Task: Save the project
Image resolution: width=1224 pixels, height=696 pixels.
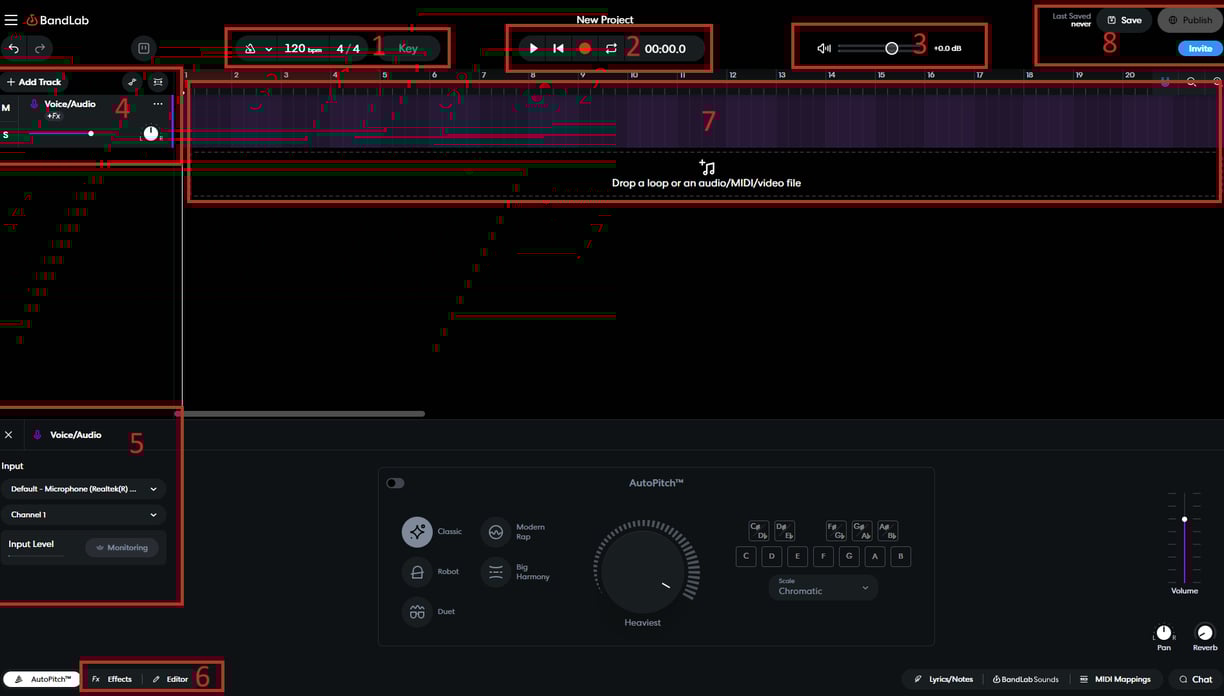Action: click(x=1124, y=20)
